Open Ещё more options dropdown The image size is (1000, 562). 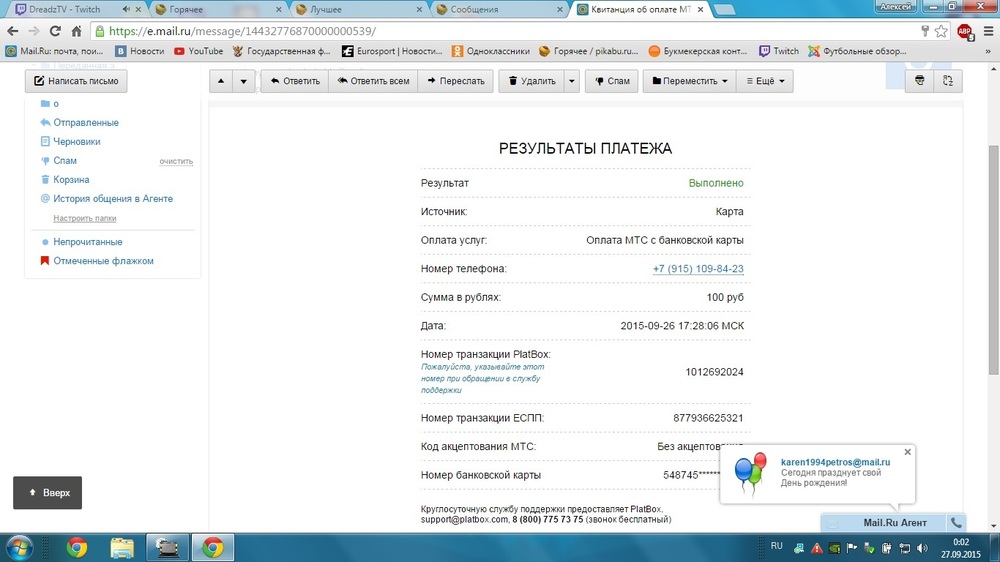(765, 81)
